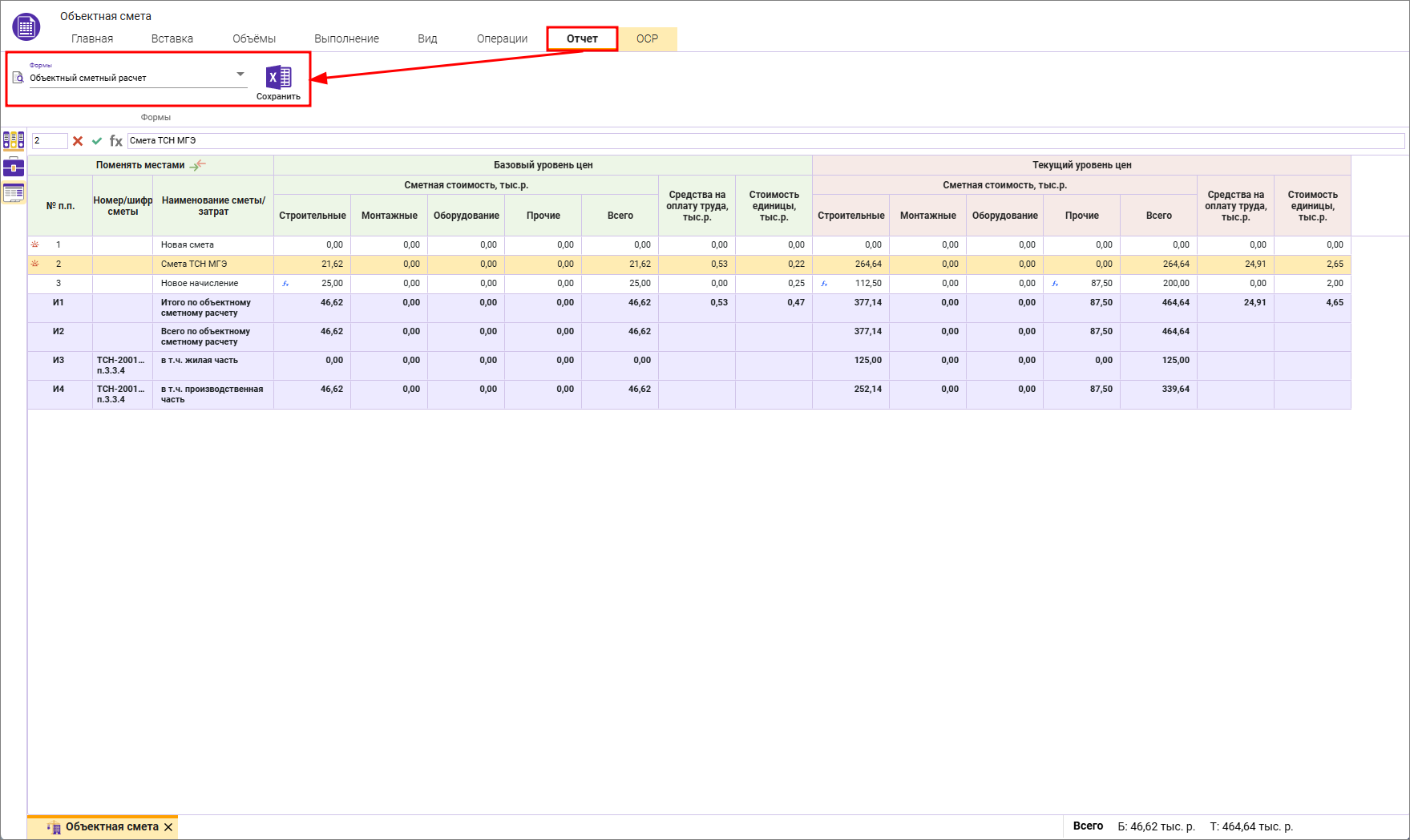
Task: Click the red X cancel formula icon
Action: tap(78, 141)
